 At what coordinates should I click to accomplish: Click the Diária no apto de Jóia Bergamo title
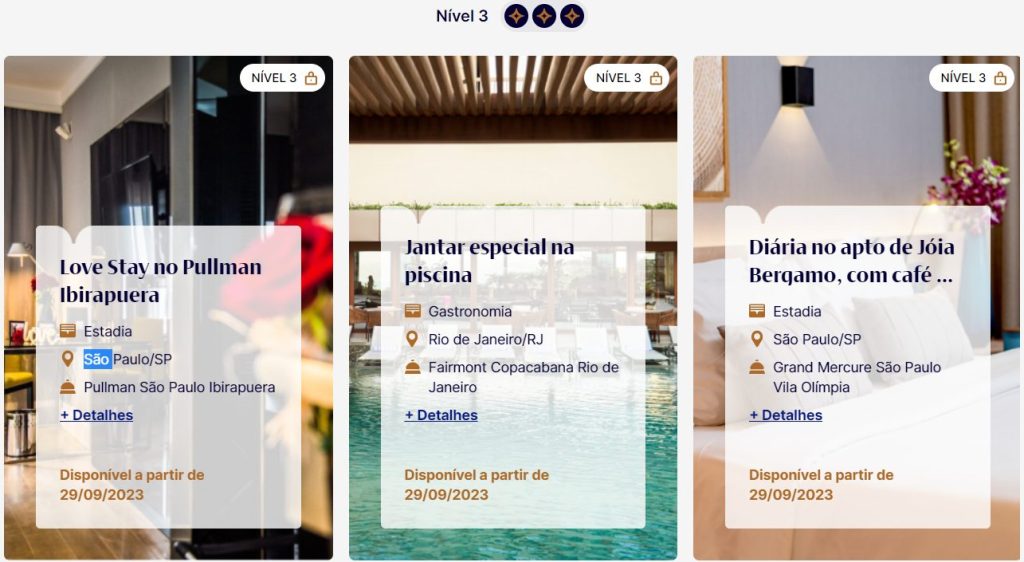[852, 260]
